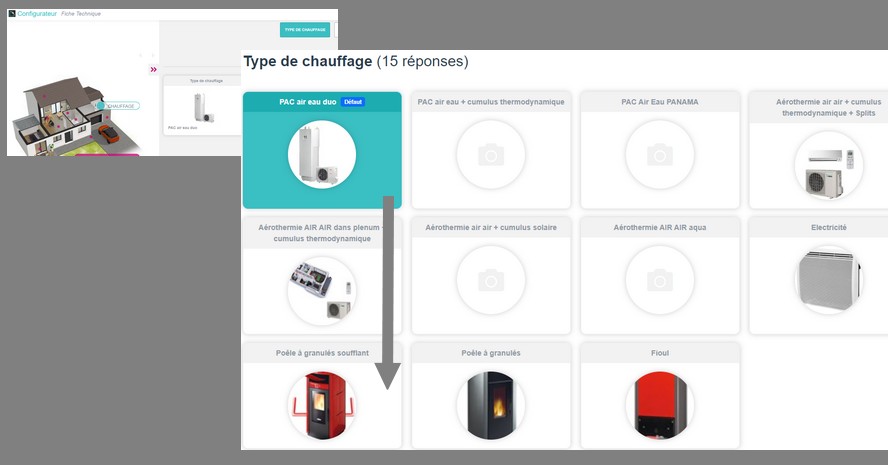The height and width of the screenshot is (465, 888).
Task: Choose PAC air eau + cumulus thermodynamique card
Action: click(490, 154)
